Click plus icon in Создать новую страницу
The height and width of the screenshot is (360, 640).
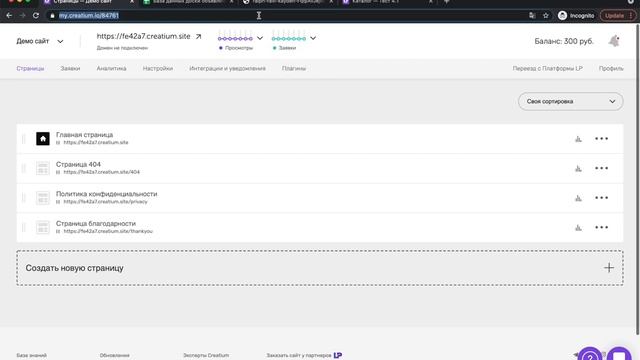tap(609, 268)
